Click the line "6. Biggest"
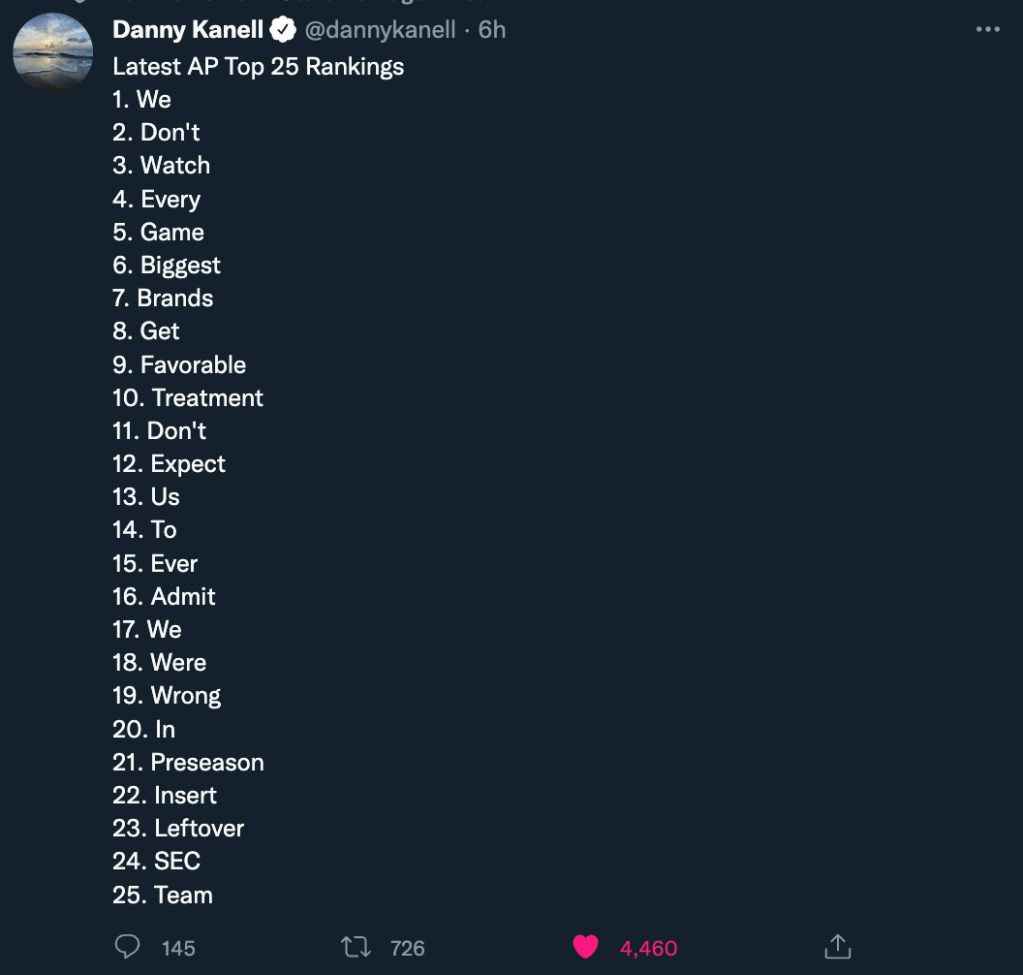 (167, 265)
